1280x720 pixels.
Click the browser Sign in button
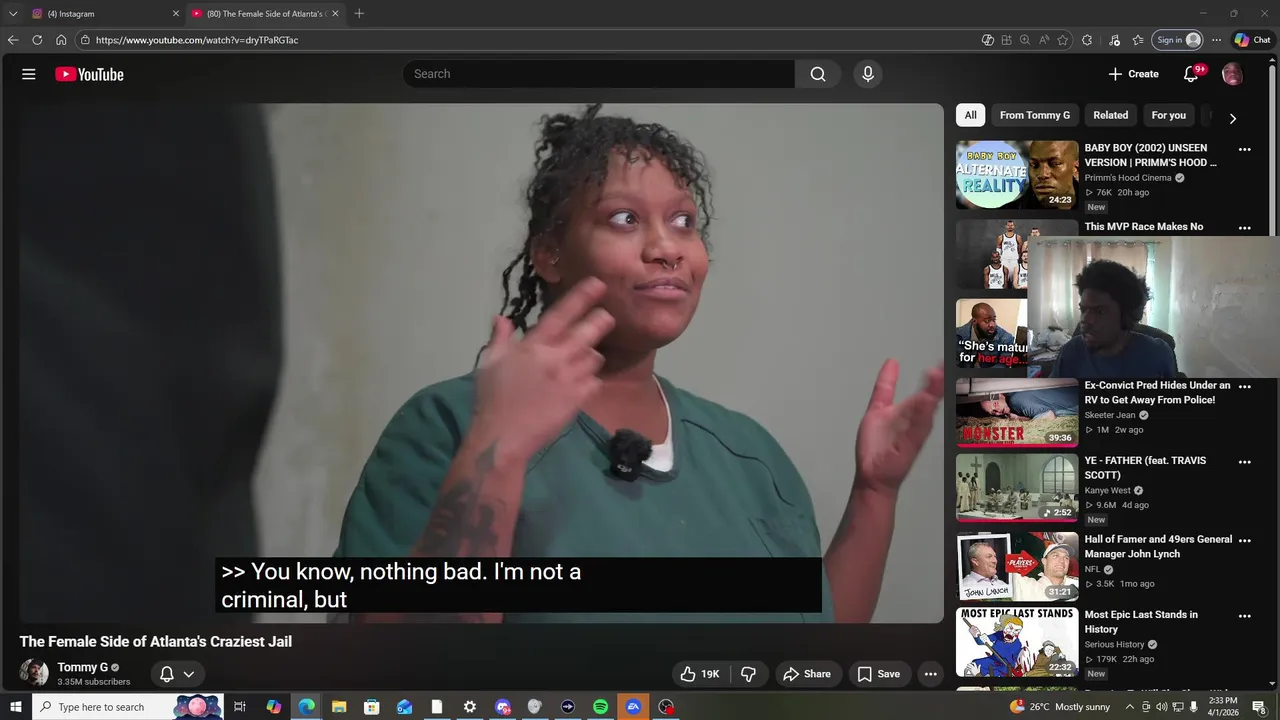[x=1178, y=40]
